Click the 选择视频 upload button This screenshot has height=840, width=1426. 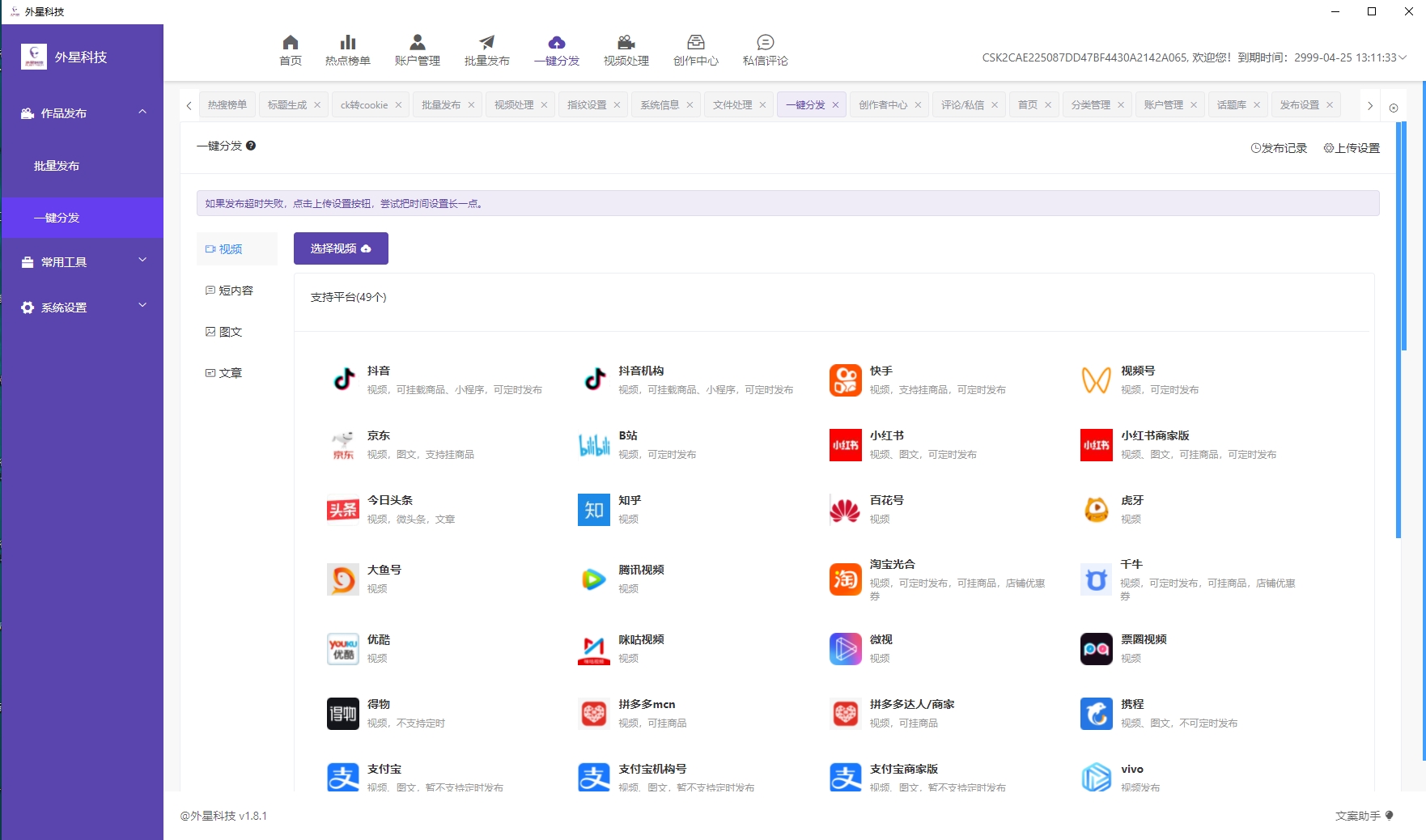click(340, 248)
